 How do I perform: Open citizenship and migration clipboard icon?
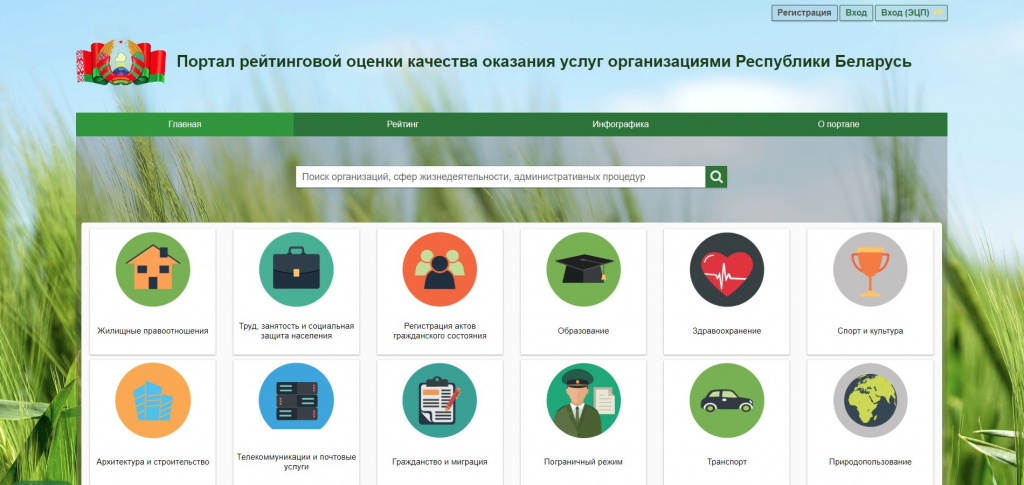[x=439, y=400]
